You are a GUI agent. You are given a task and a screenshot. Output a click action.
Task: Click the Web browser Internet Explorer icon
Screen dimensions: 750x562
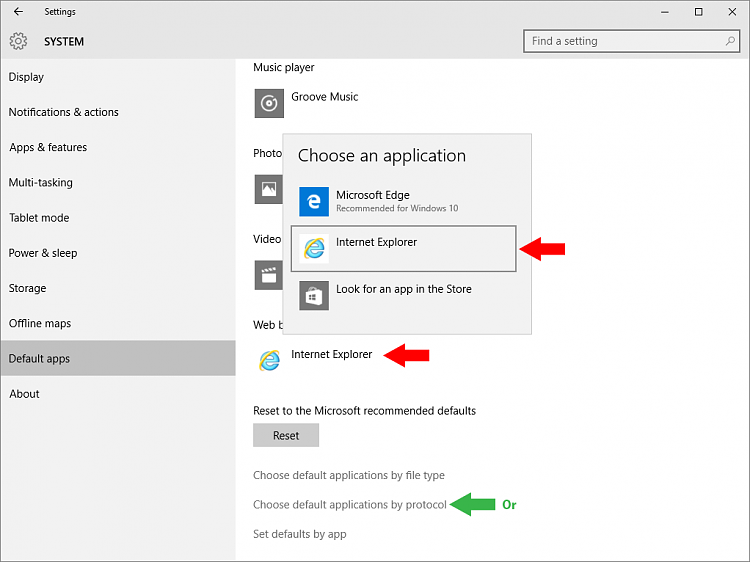[x=269, y=360]
